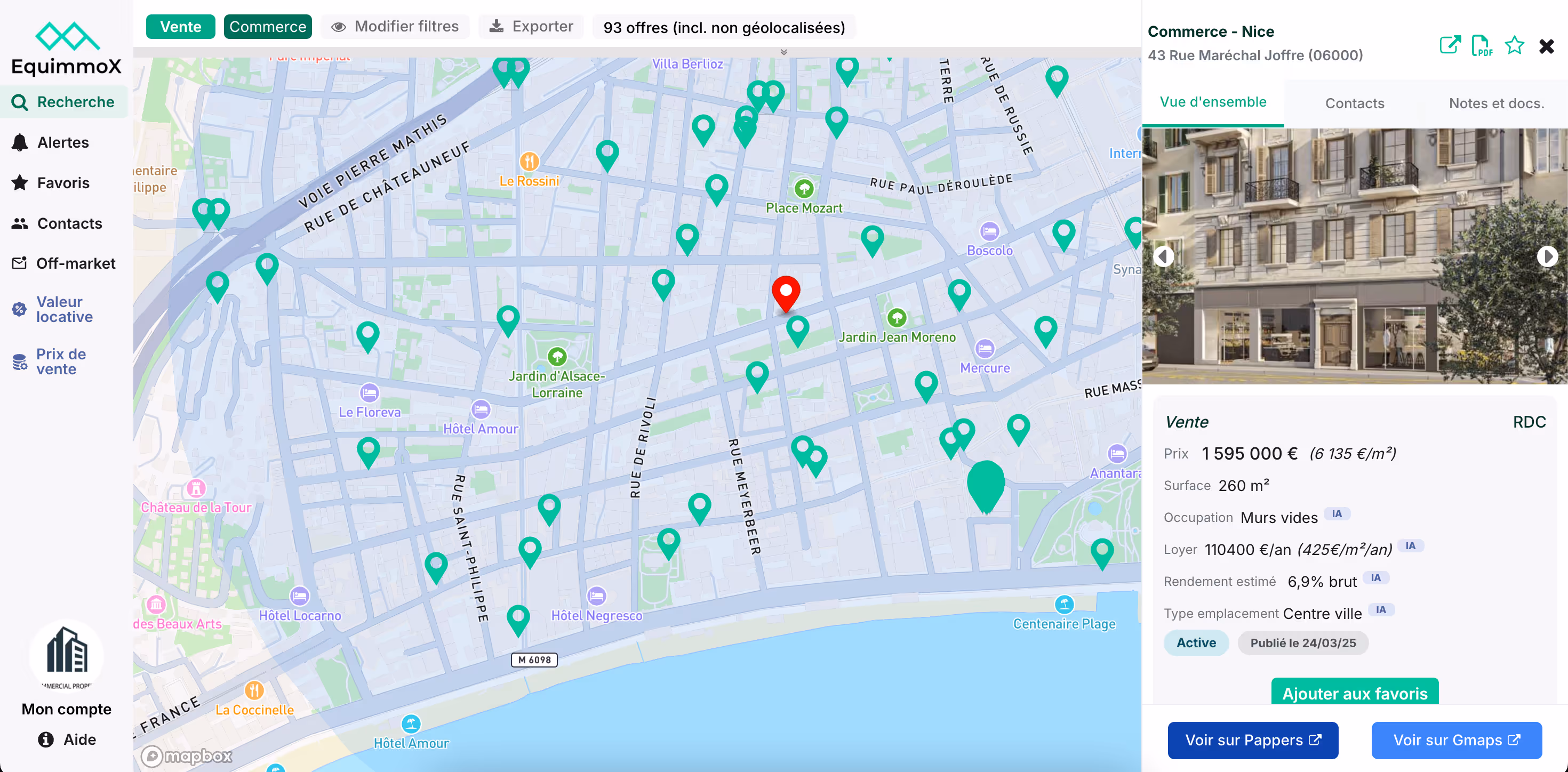This screenshot has width=1568, height=772.
Task: Click the Exporter button
Action: coord(531,27)
